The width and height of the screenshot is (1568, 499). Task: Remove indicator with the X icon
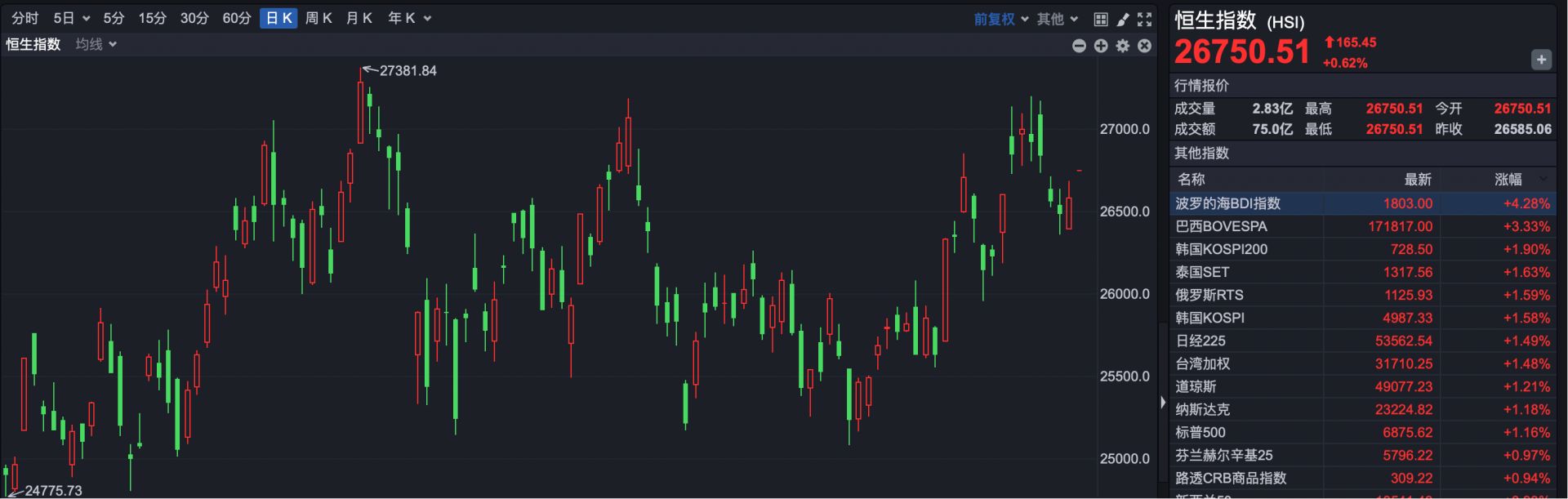(1145, 46)
